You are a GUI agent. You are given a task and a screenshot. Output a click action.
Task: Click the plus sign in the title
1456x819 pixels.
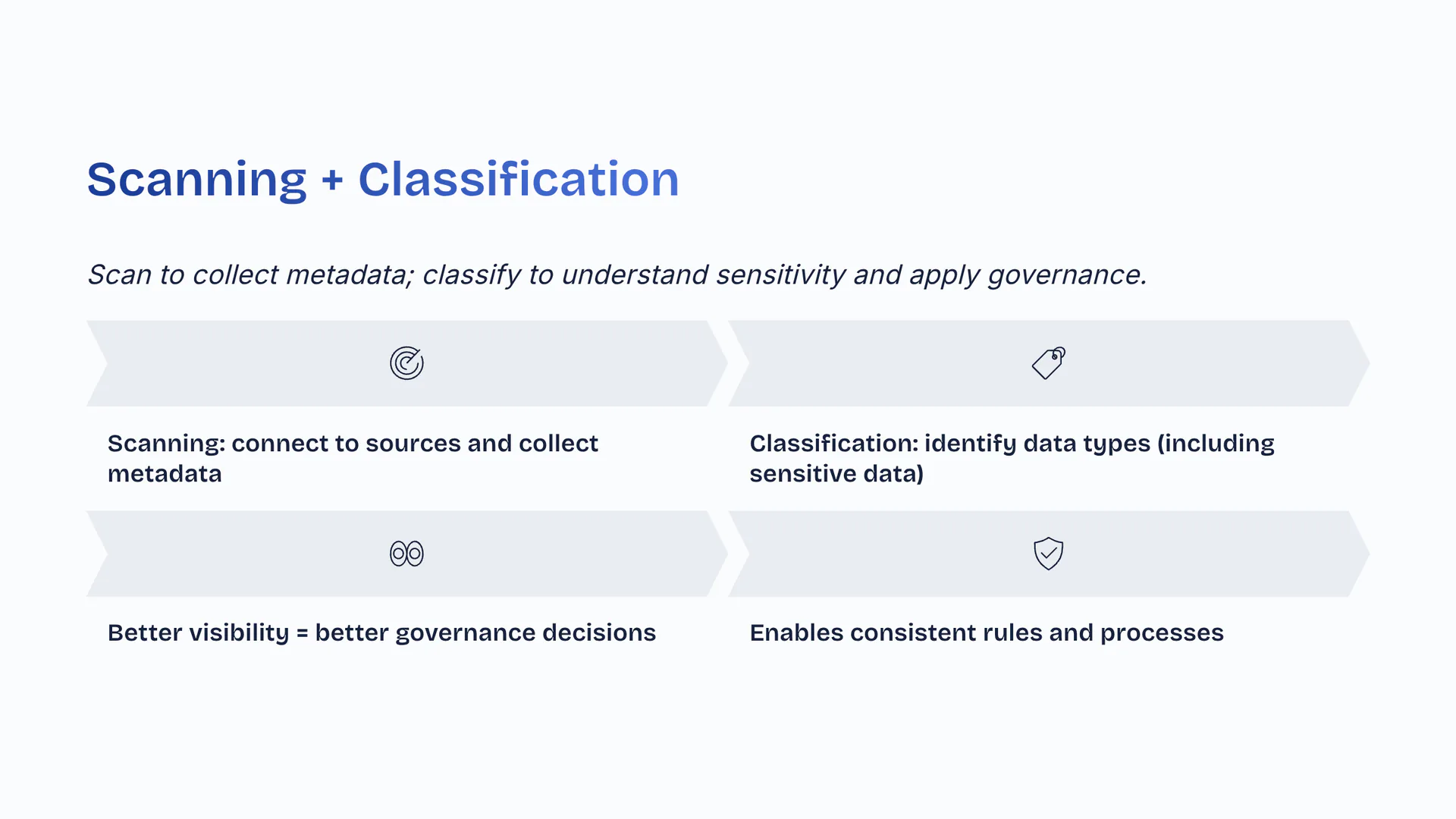tap(332, 181)
